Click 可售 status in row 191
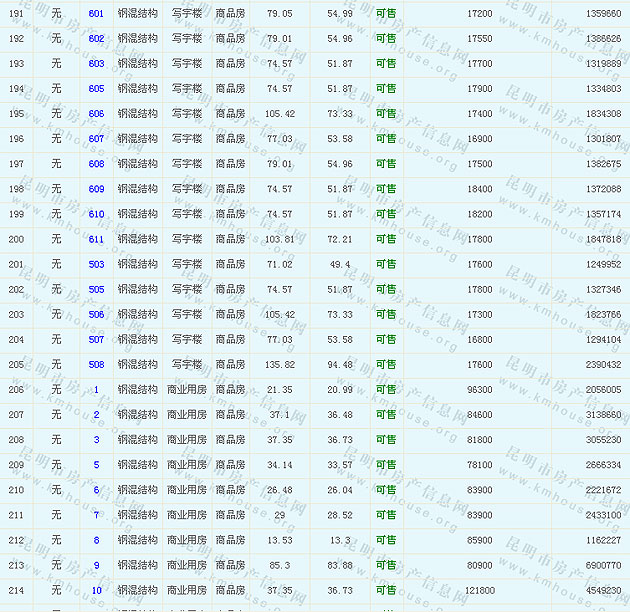 click(x=386, y=13)
